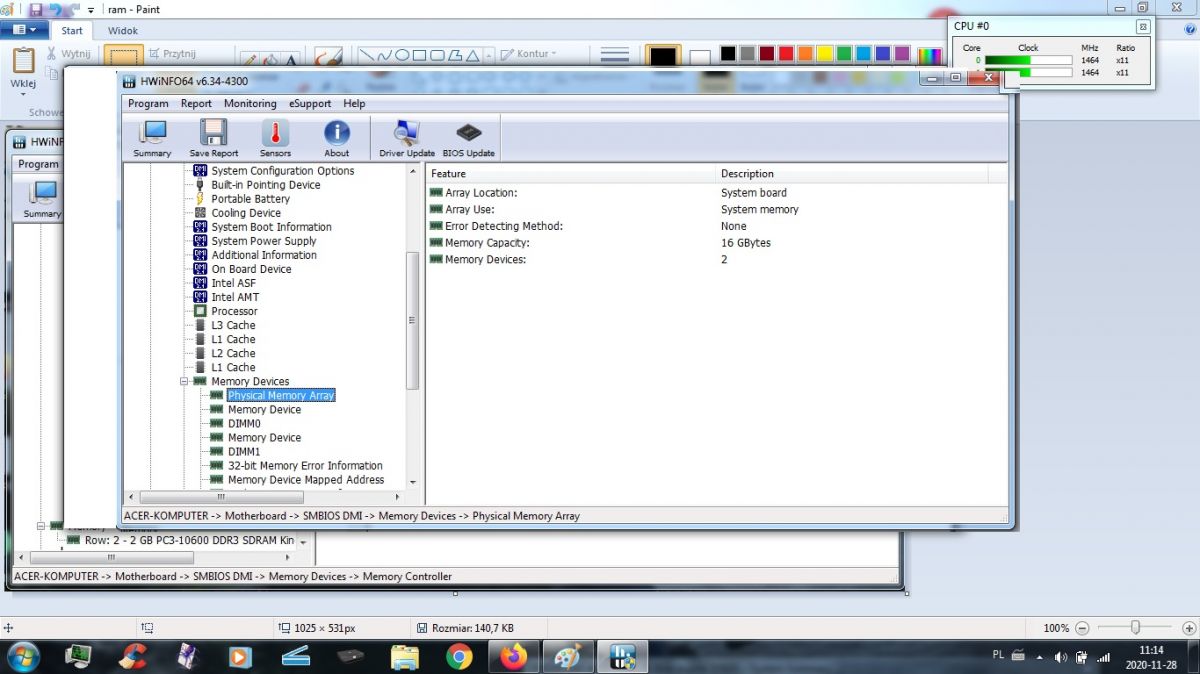Select Physical Memory Array tree item
The height and width of the screenshot is (674, 1200).
click(x=281, y=395)
